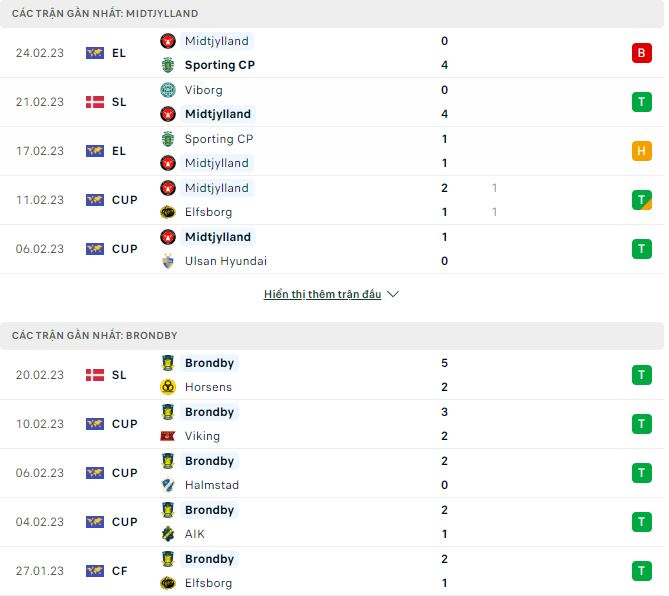Click the EL competition label on 24.02.23
669x596 pixels.
point(119,53)
